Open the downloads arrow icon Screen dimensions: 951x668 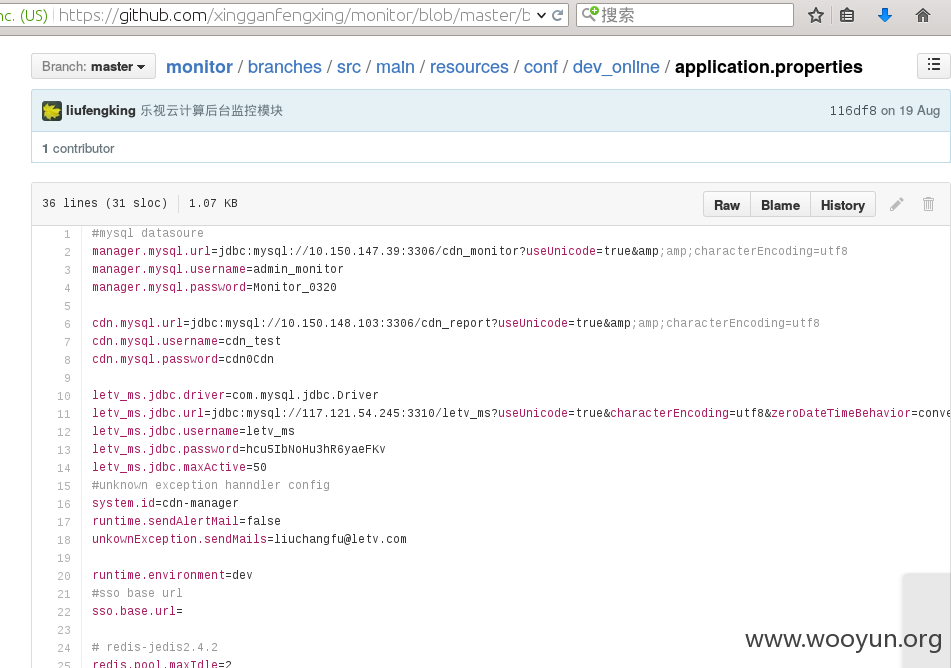(885, 15)
